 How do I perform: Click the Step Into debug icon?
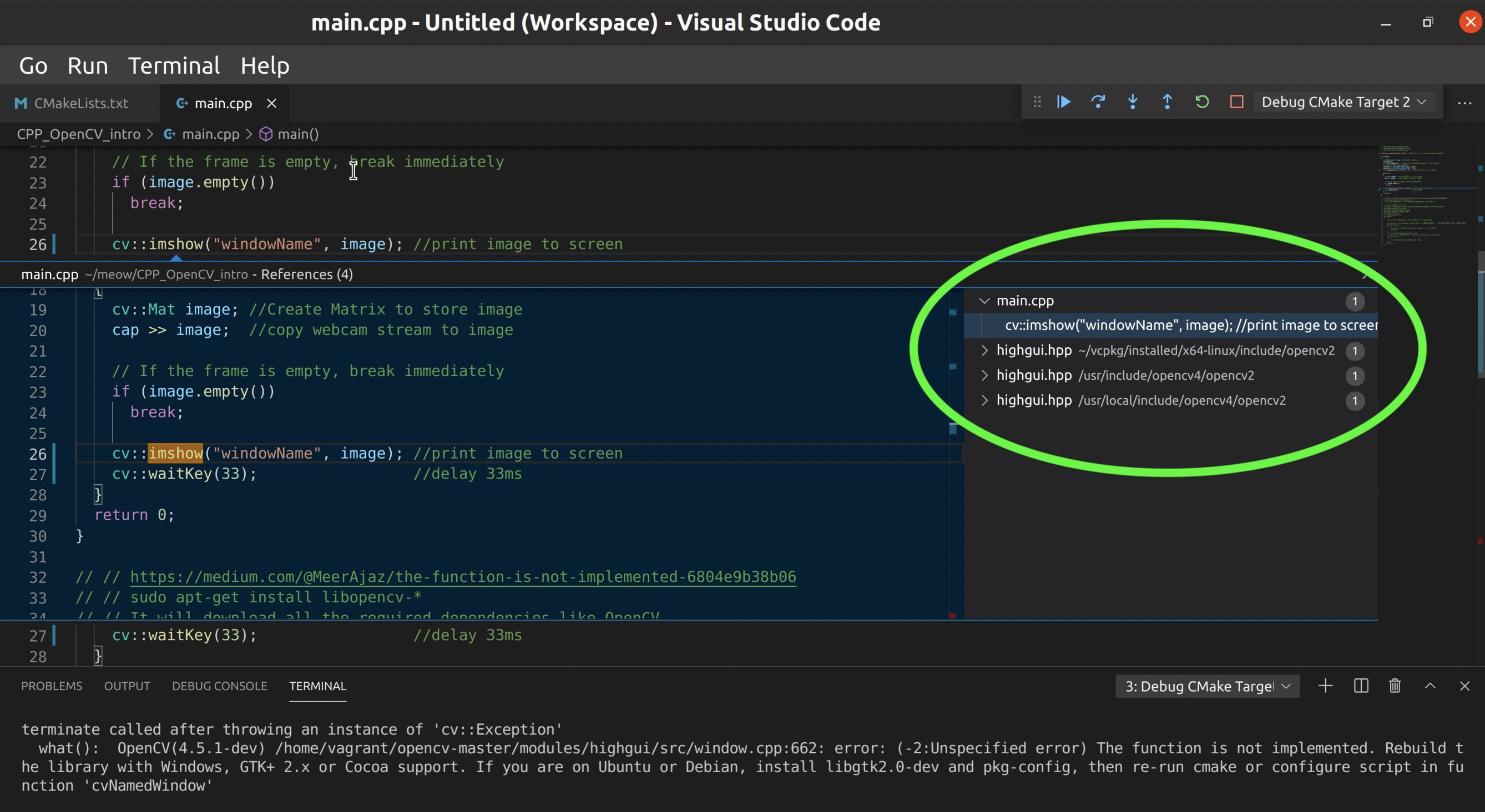click(x=1133, y=102)
